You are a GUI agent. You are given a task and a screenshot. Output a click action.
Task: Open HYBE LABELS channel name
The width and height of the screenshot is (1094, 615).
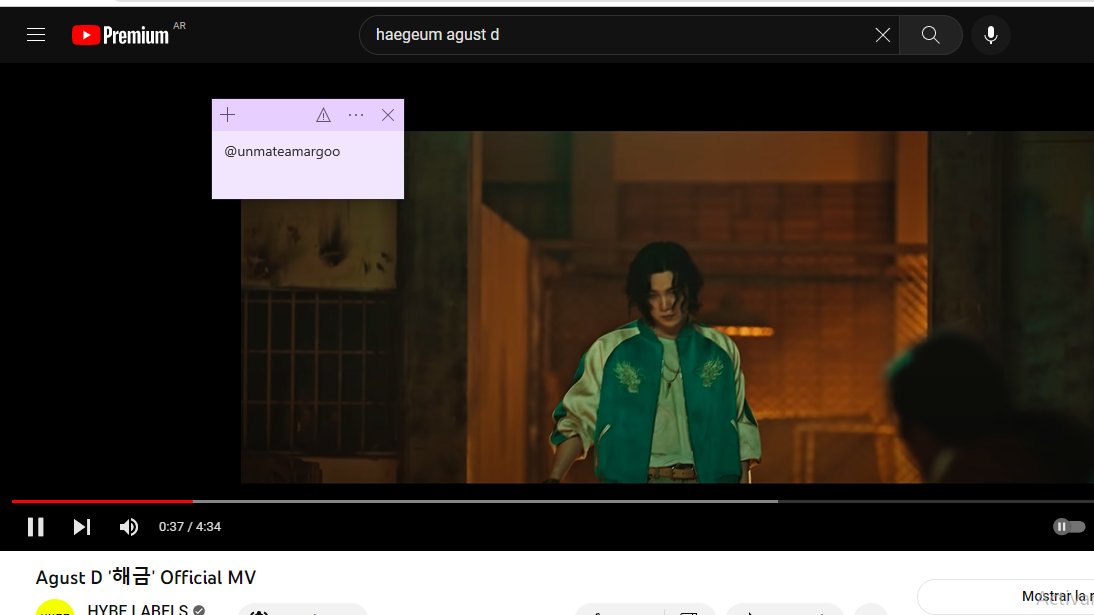coord(137,609)
